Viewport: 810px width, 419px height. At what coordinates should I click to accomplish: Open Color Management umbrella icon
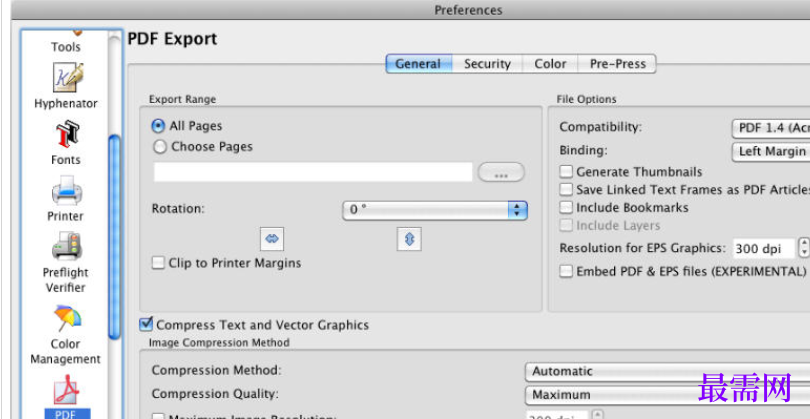click(67, 318)
